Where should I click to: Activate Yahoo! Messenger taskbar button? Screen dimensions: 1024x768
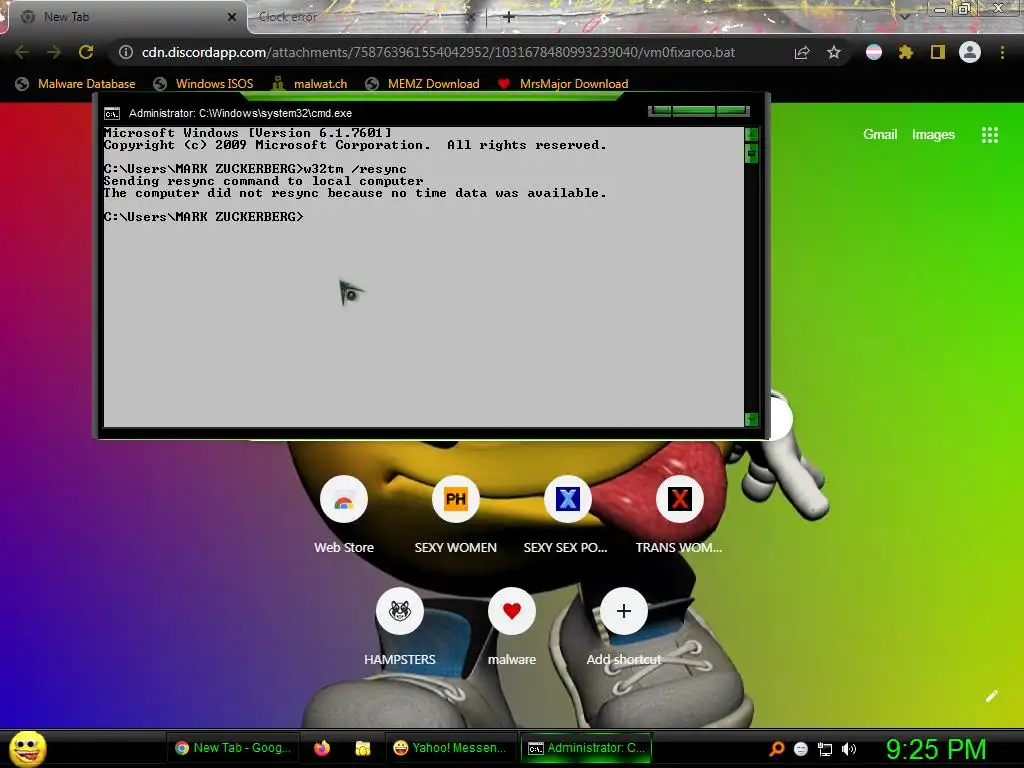coord(450,748)
